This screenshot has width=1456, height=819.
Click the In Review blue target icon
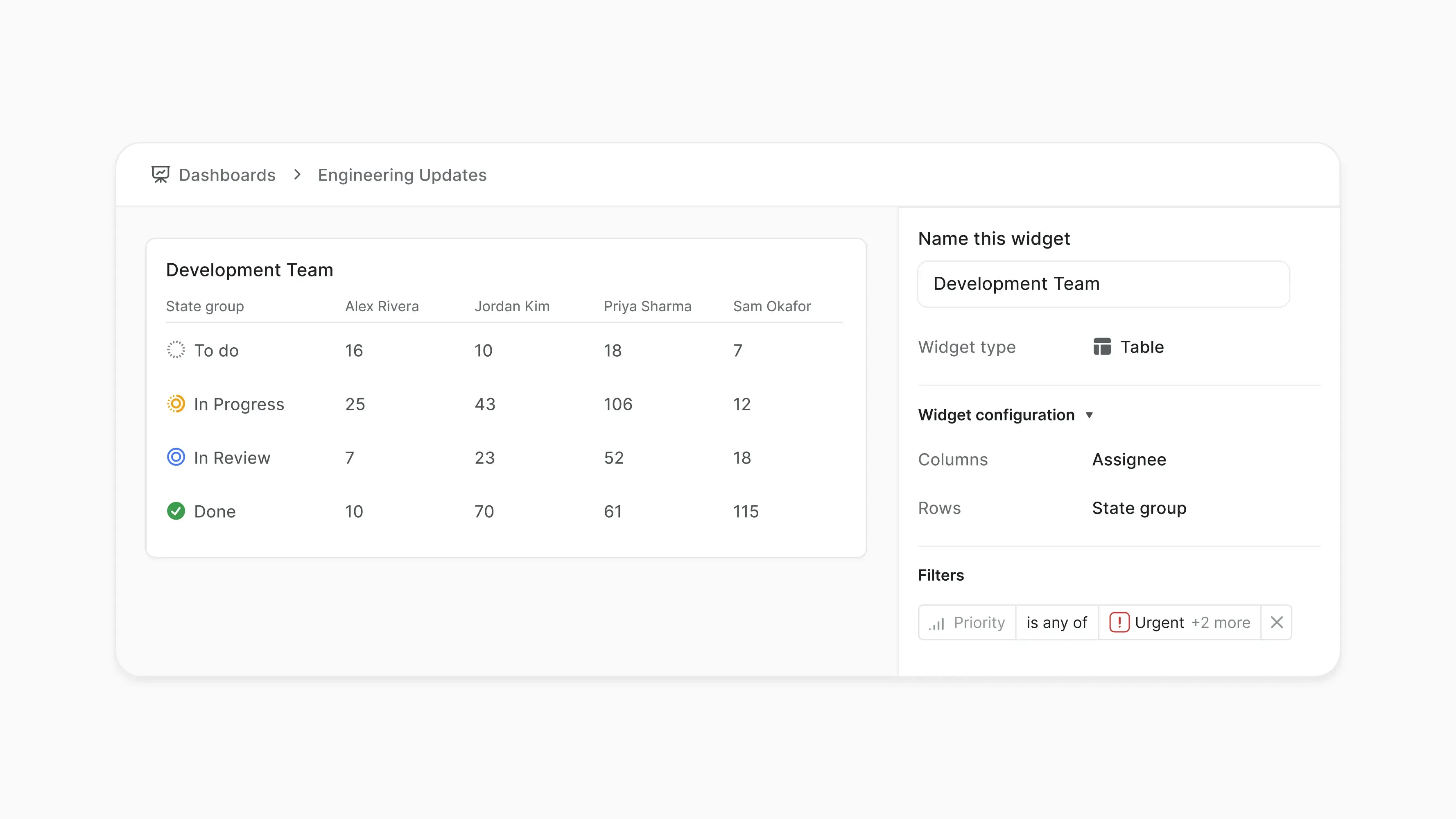click(176, 457)
